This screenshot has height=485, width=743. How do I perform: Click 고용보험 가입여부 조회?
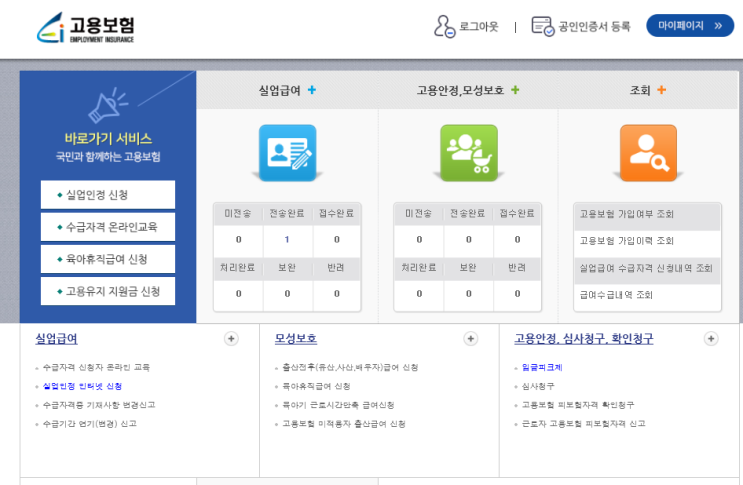click(626, 214)
